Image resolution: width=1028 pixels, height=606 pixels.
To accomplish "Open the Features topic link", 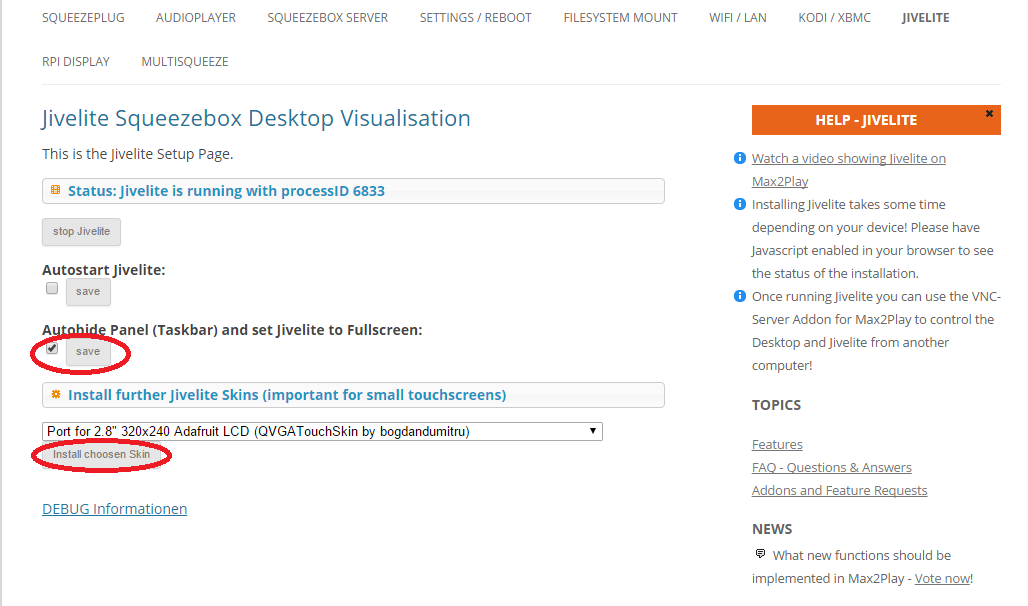I will pos(777,445).
